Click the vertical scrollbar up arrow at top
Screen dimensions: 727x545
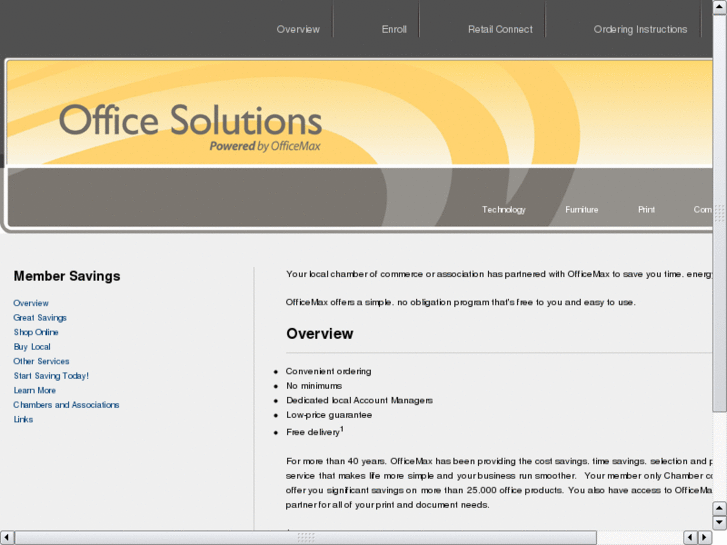tap(719, 6)
